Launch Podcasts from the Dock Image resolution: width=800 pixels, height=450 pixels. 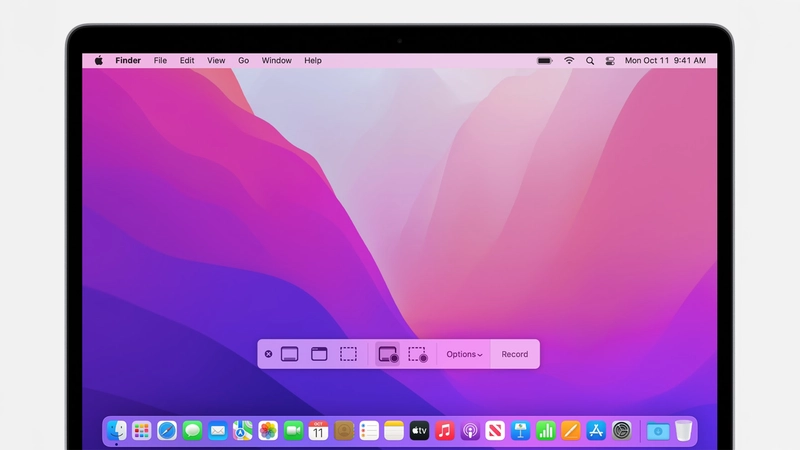pyautogui.click(x=470, y=431)
